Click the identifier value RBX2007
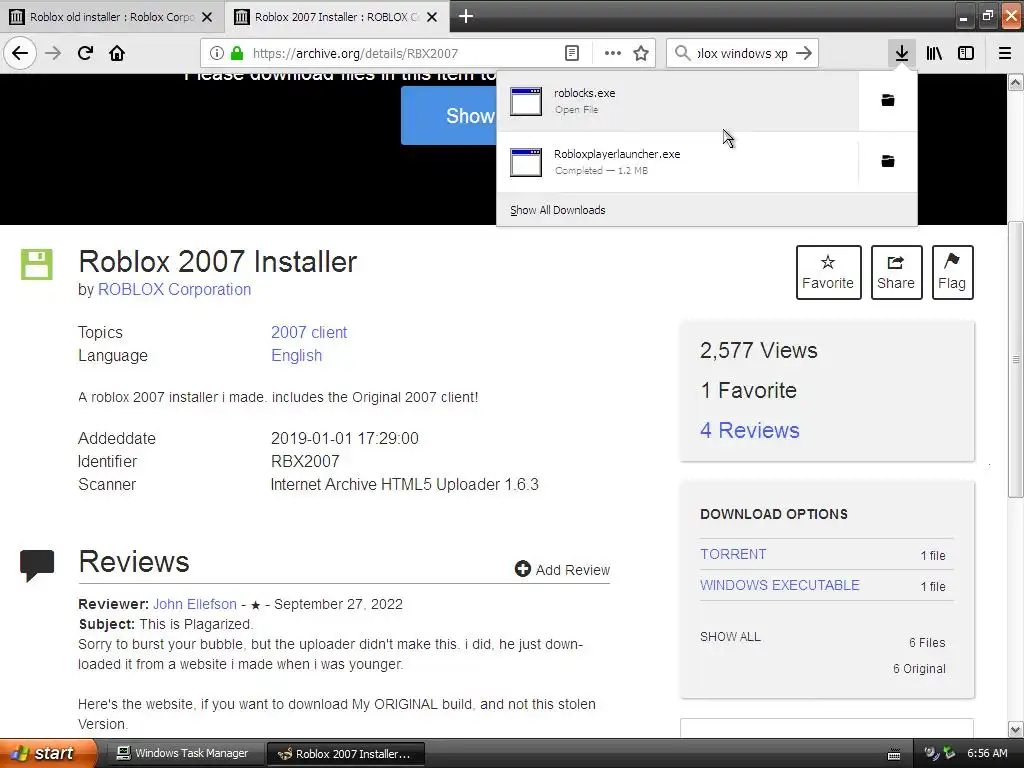The width and height of the screenshot is (1024, 768). pos(305,462)
